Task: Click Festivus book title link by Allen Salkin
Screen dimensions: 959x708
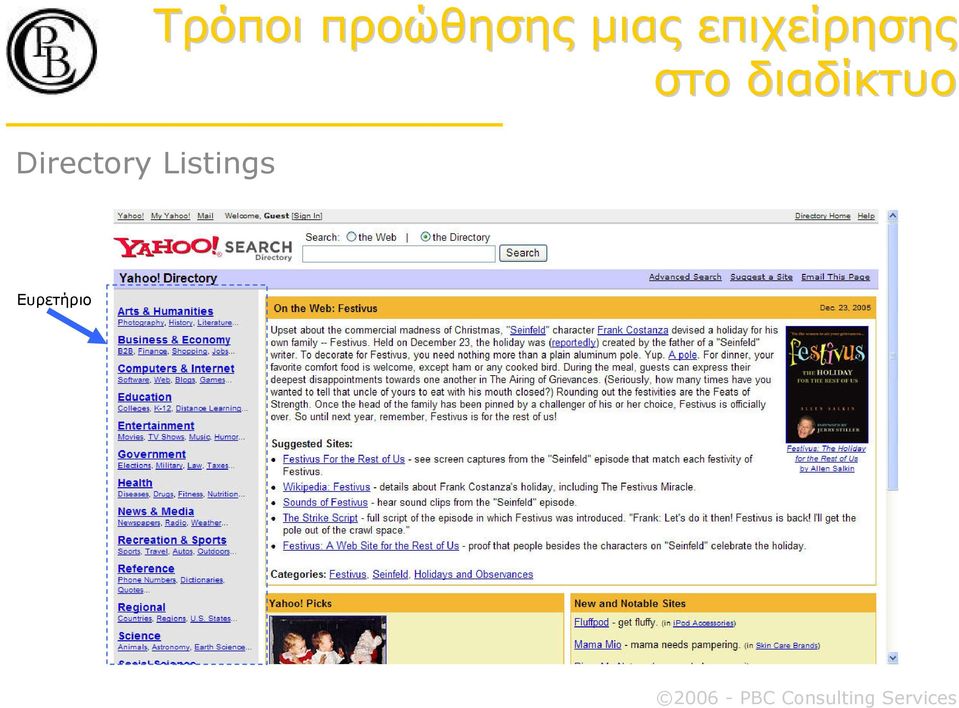Action: [x=826, y=459]
